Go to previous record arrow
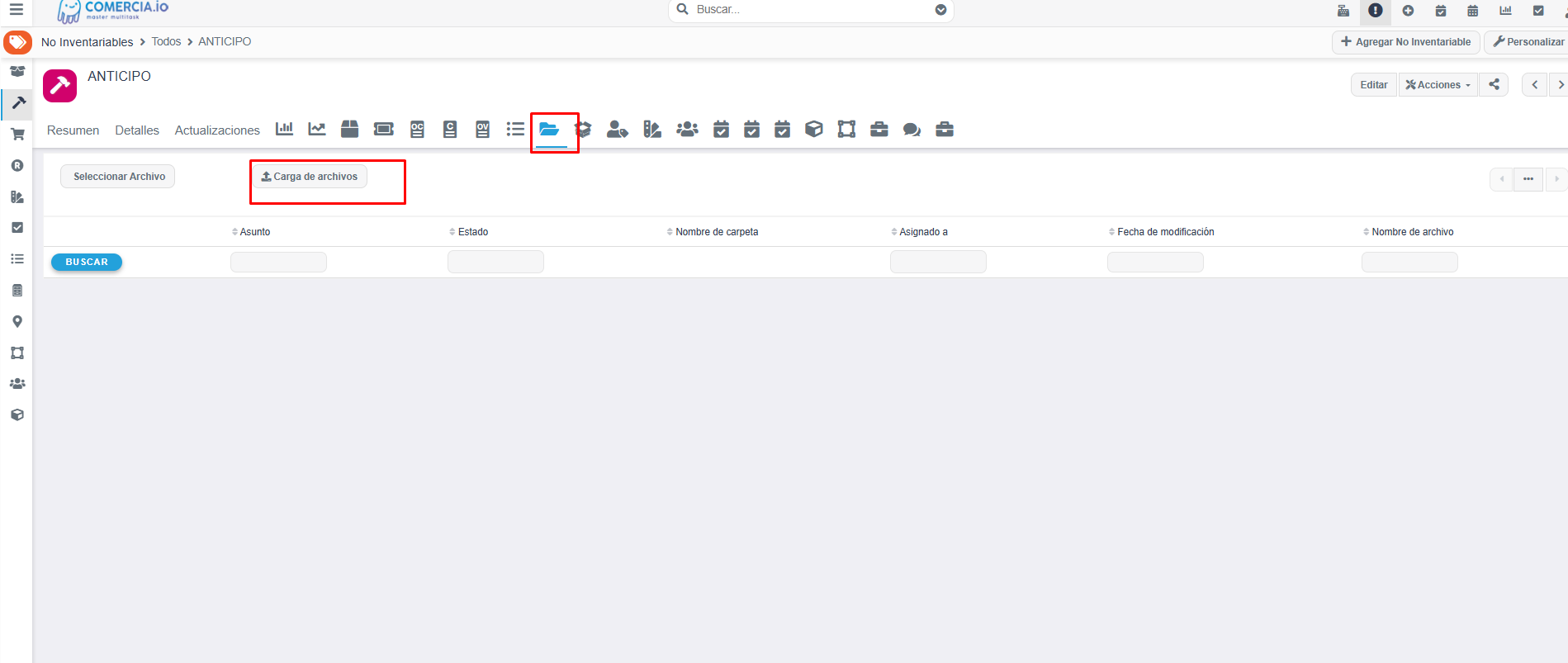The height and width of the screenshot is (663, 1568). click(1535, 84)
